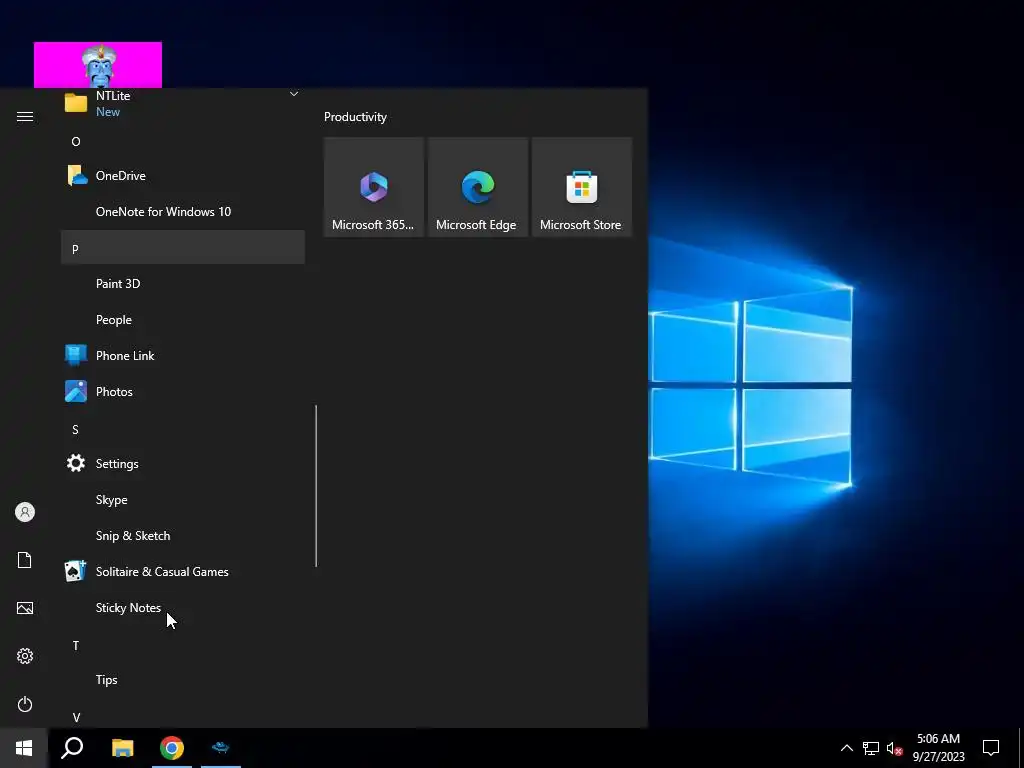The height and width of the screenshot is (768, 1024).
Task: Click the app list scrollbar
Action: pos(316,486)
